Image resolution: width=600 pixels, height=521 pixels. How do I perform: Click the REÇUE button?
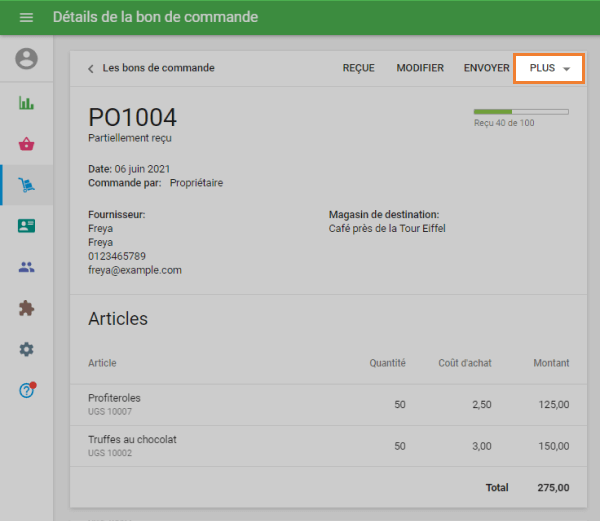(x=358, y=68)
